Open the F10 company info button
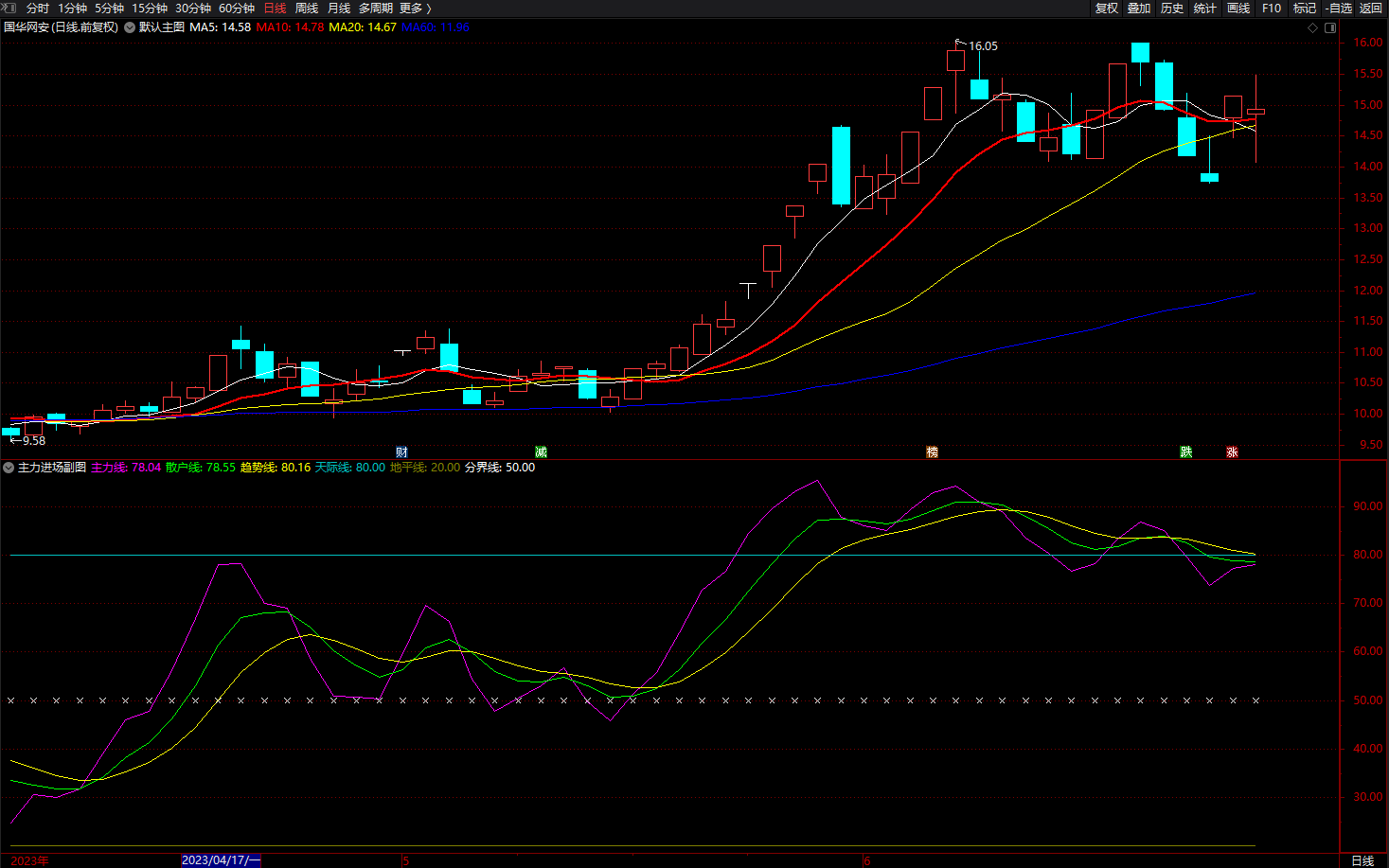Image resolution: width=1389 pixels, height=868 pixels. (1272, 9)
